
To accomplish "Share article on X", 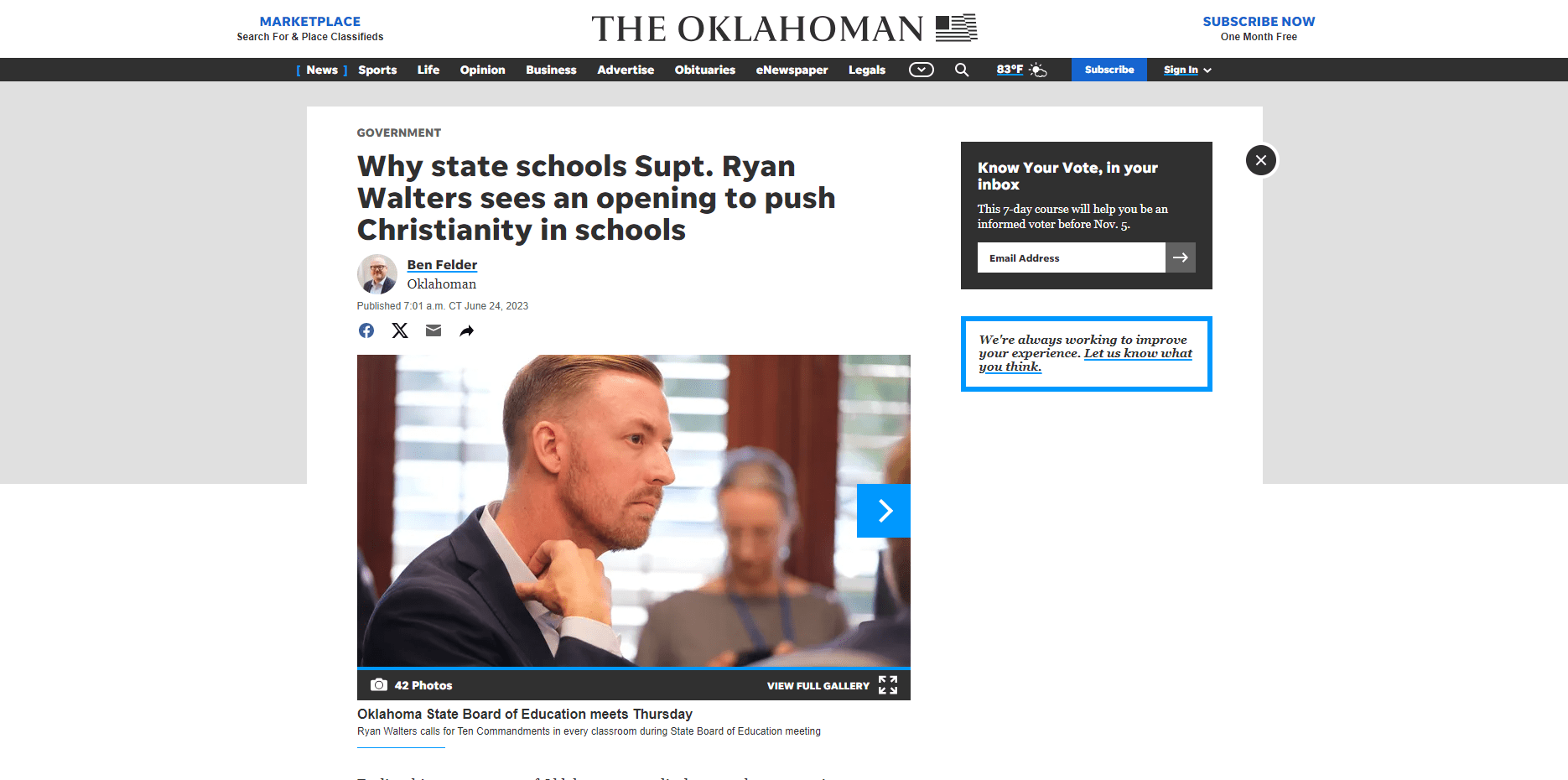I will [x=400, y=330].
